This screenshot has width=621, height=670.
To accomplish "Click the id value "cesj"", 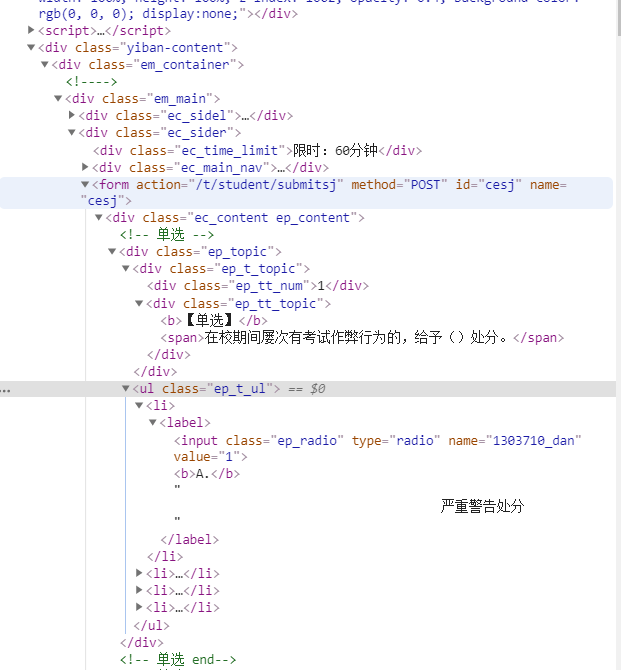I will (x=500, y=185).
